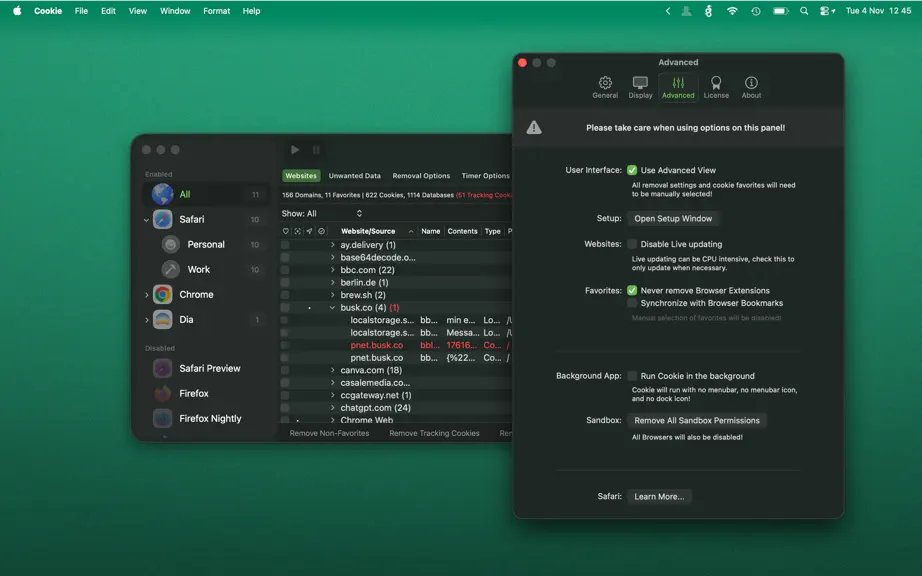The height and width of the screenshot is (576, 922).
Task: Collapse the Safari group in sidebar
Action: click(146, 220)
